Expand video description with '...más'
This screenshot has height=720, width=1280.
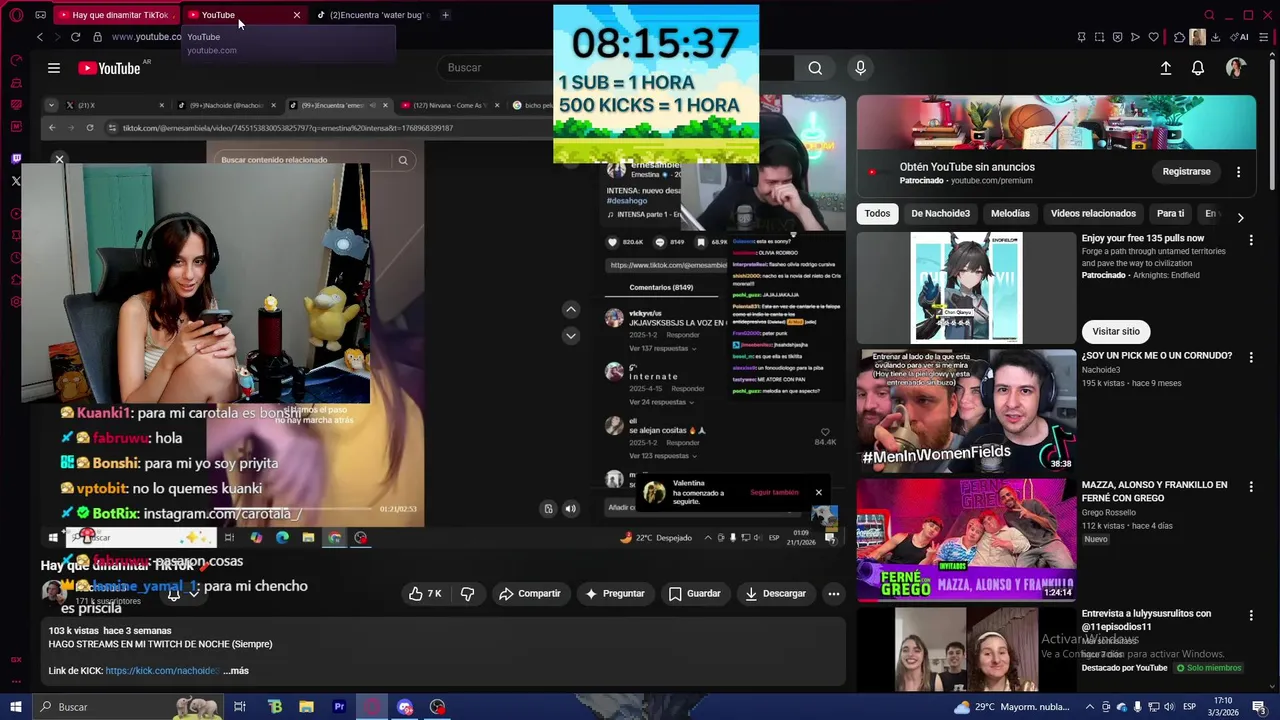pos(236,671)
